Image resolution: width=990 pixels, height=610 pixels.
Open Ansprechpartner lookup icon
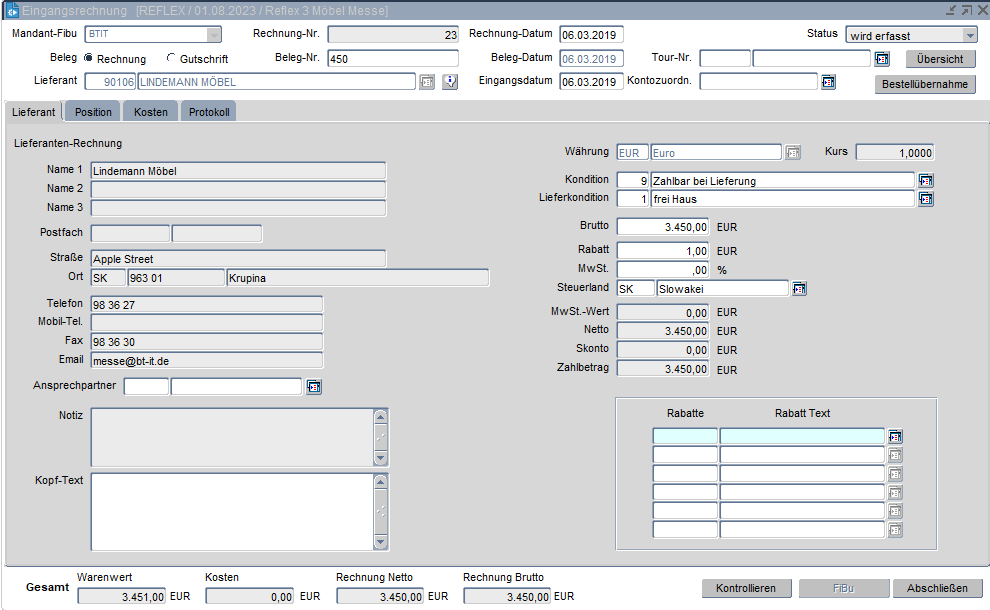pyautogui.click(x=314, y=387)
